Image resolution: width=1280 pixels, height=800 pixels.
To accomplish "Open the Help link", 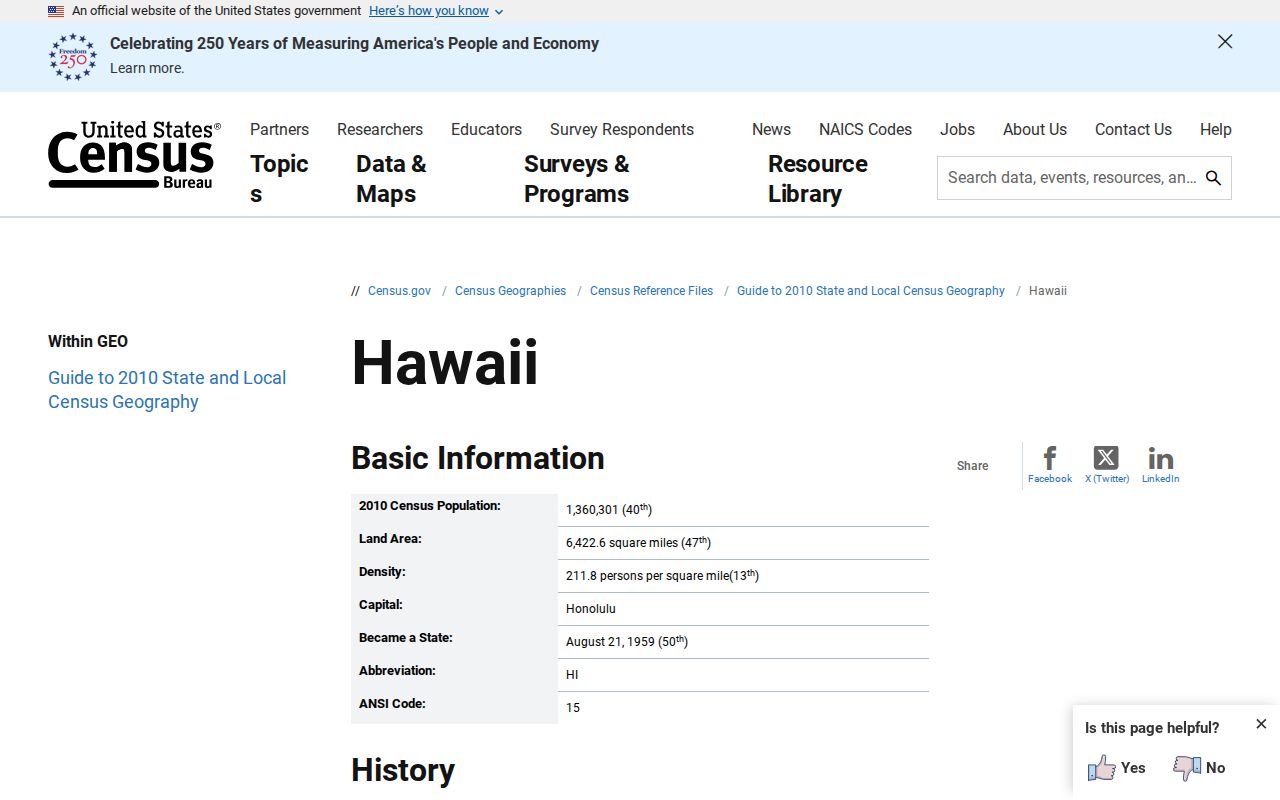I will 1216,129.
